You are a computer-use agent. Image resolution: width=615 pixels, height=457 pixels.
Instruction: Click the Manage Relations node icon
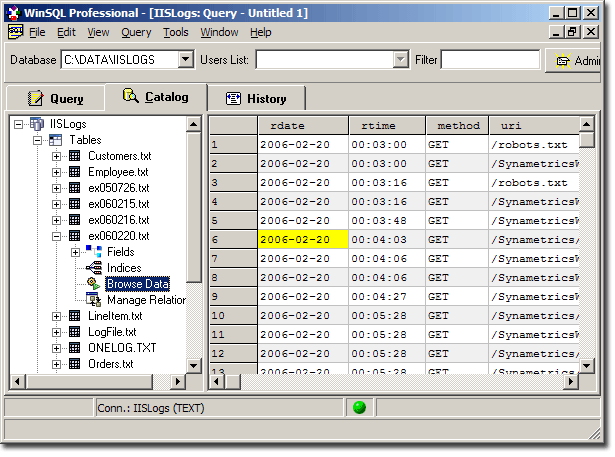pyautogui.click(x=94, y=300)
